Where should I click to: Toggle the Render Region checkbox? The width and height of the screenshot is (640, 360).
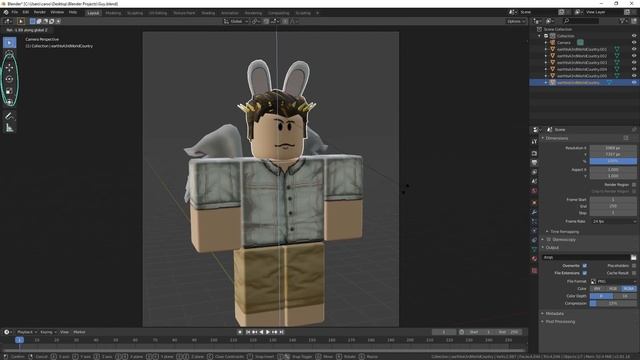(634, 185)
